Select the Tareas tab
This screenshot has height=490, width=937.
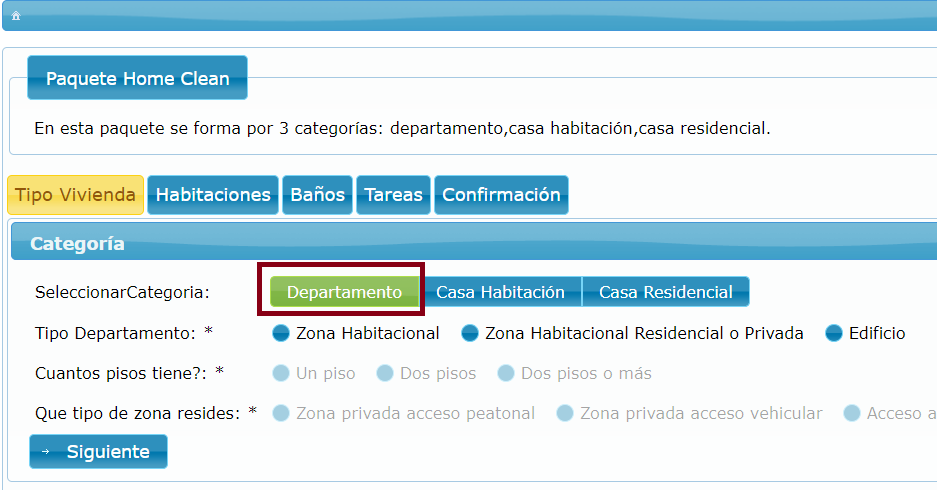(x=393, y=195)
